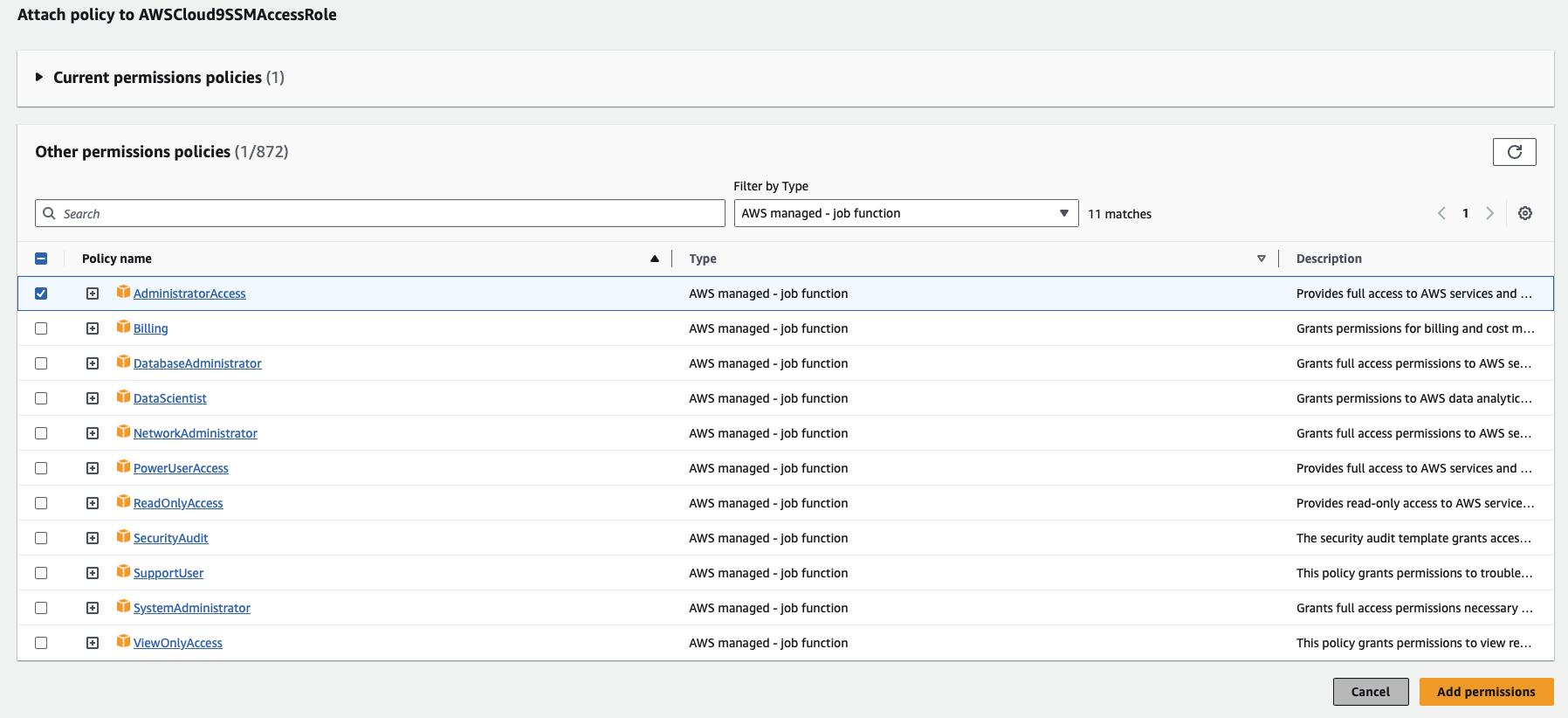Expand ReadOnlyAccess policy details
Screen dimensions: 1568x718
(93, 503)
